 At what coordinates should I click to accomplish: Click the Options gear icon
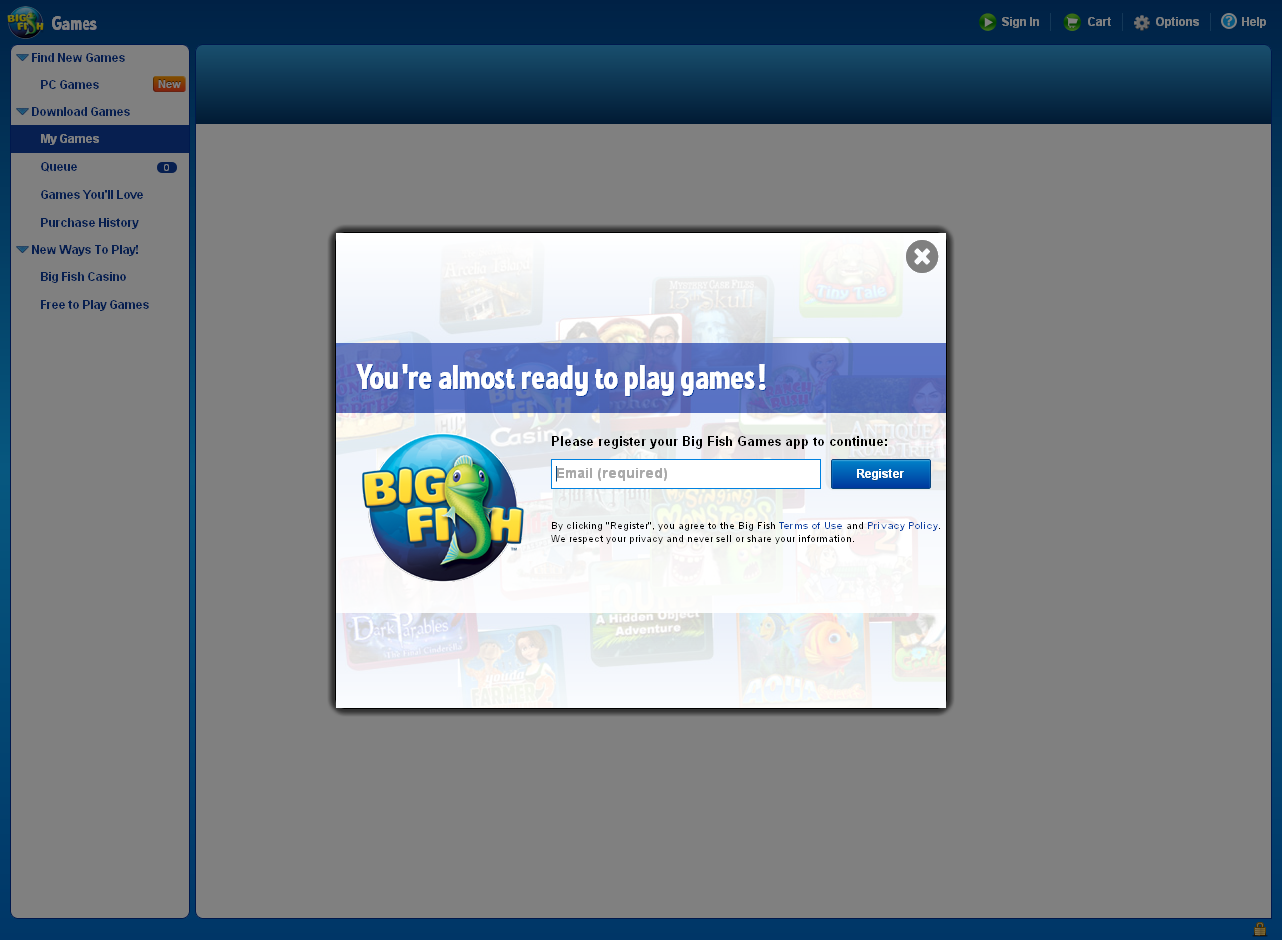click(x=1142, y=22)
